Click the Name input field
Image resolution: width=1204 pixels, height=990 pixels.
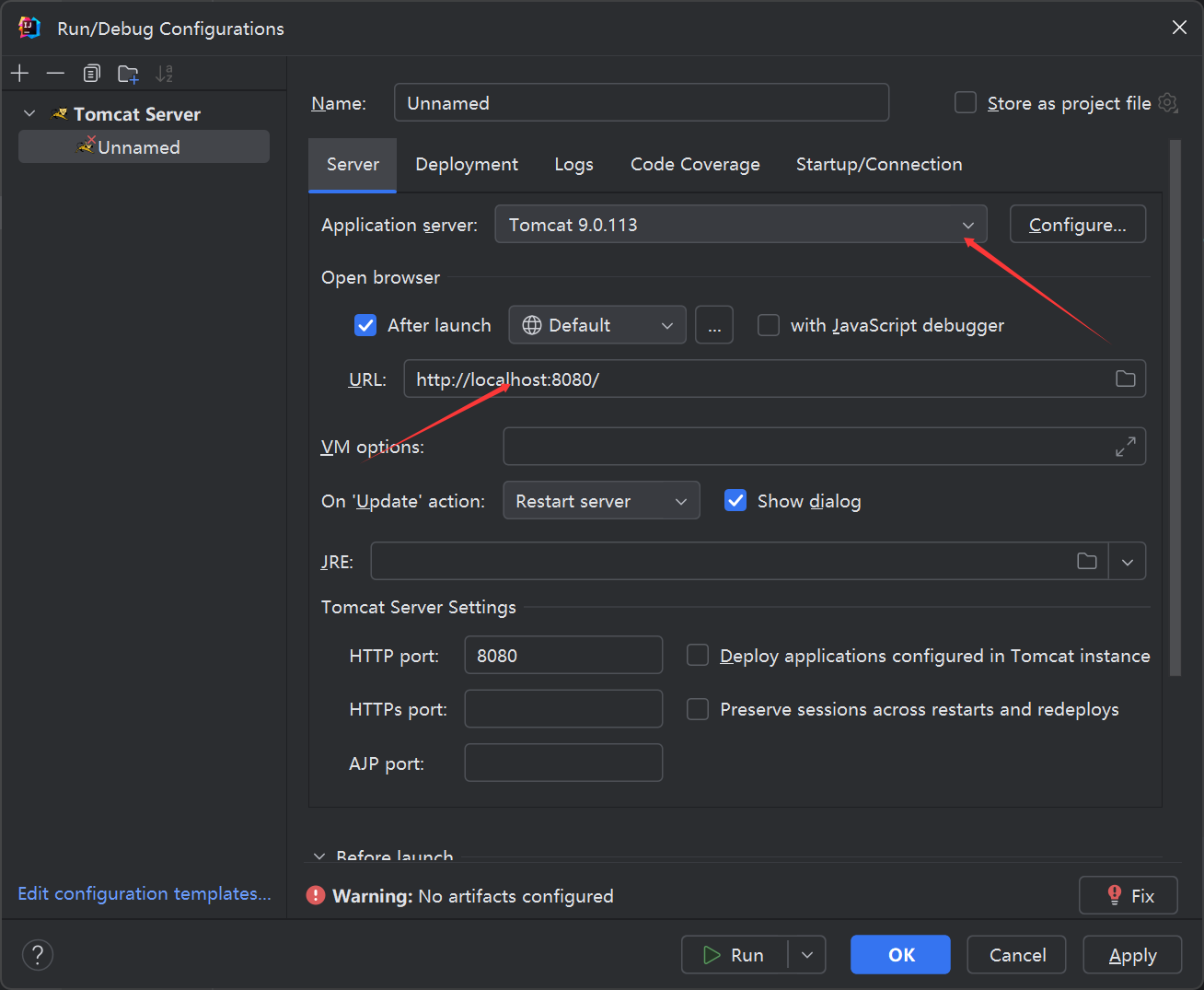(642, 102)
